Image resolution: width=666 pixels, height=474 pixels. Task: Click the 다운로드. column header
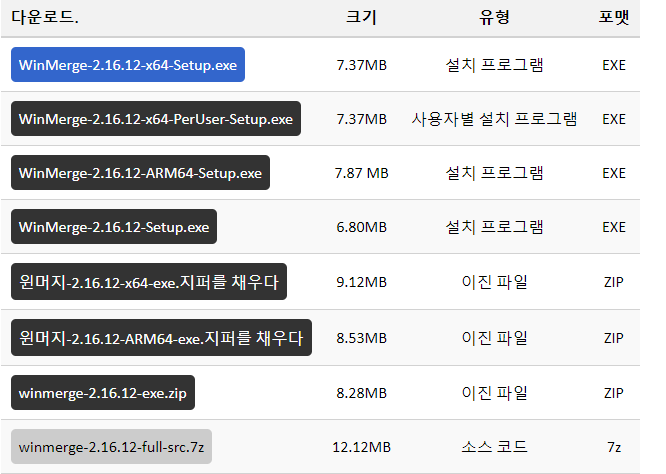click(x=45, y=17)
